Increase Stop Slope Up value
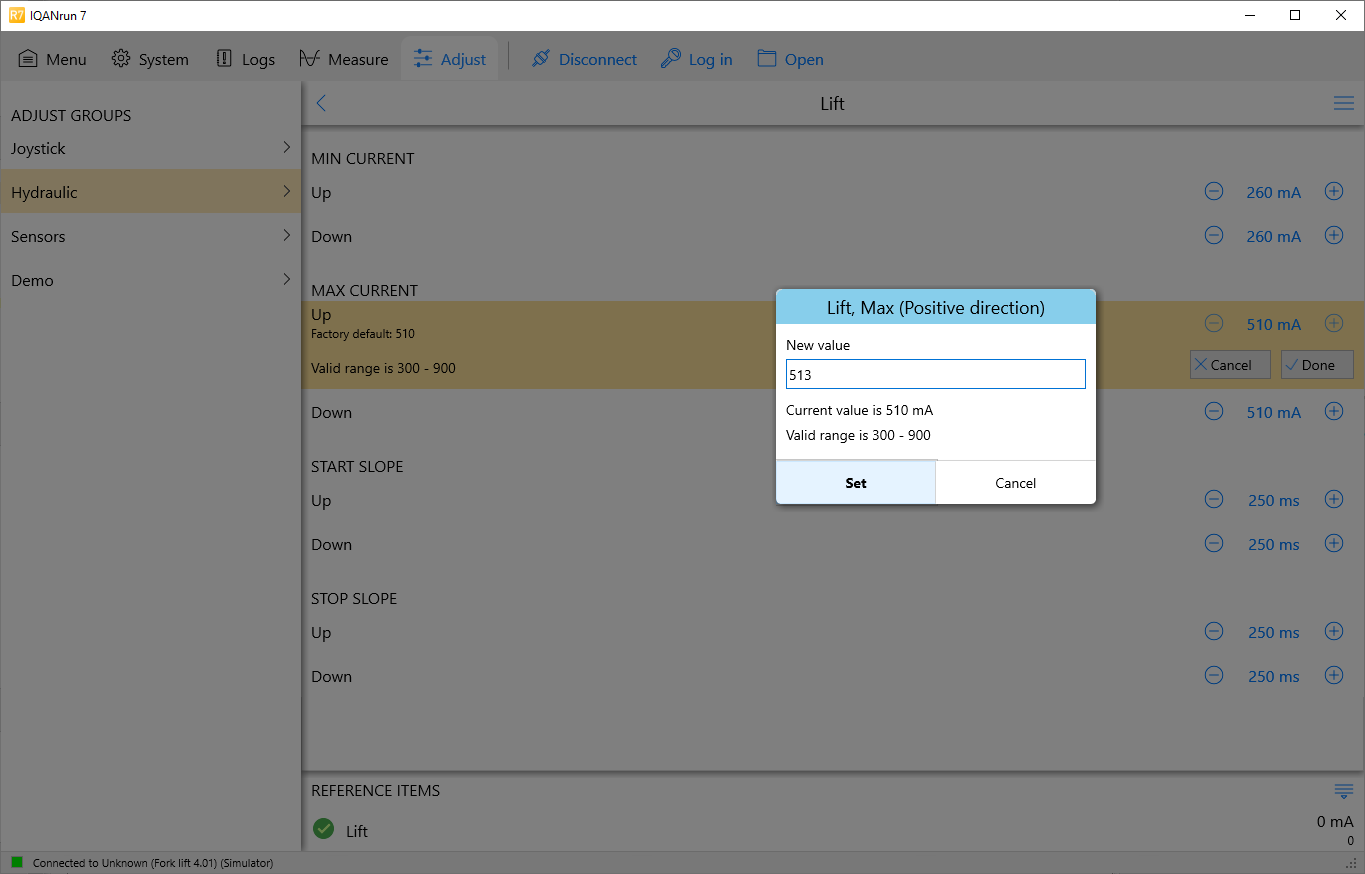This screenshot has width=1365, height=874. click(1334, 631)
